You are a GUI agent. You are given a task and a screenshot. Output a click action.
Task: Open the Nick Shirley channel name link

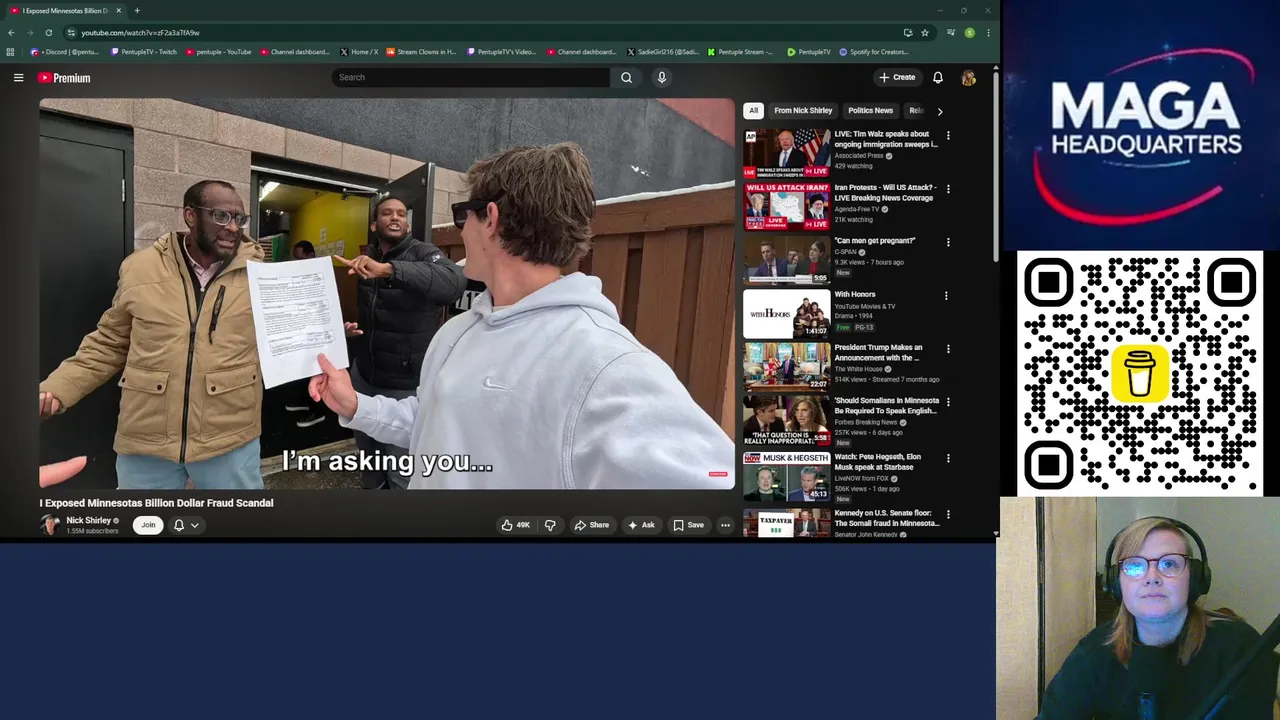[88, 520]
